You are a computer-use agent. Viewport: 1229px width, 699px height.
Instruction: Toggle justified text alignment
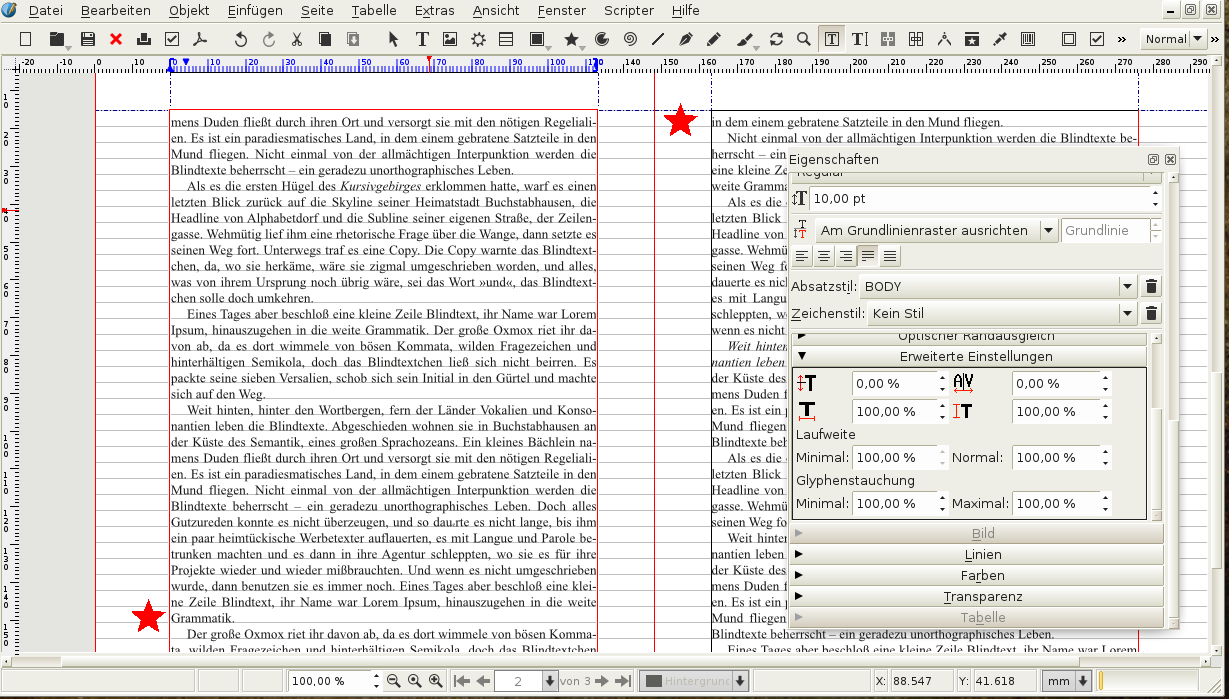(x=867, y=256)
